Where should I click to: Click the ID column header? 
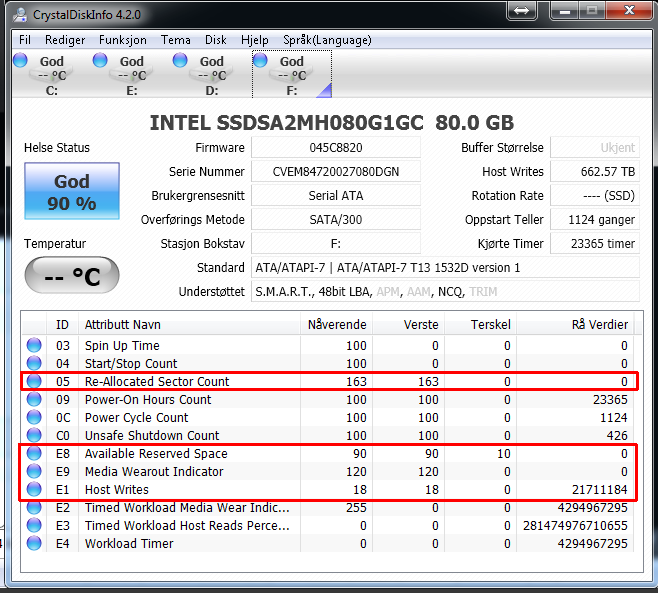click(62, 324)
